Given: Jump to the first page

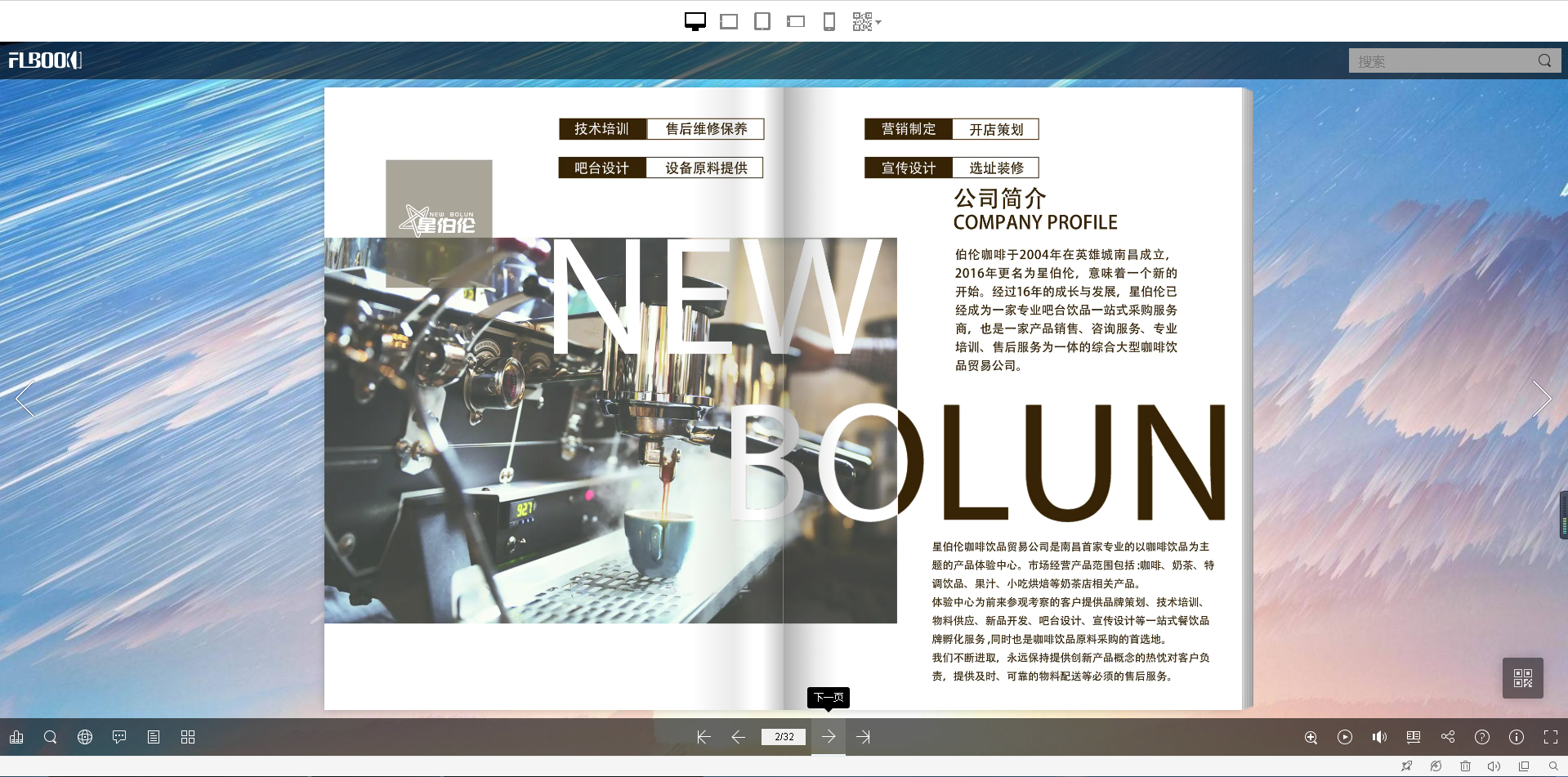Looking at the screenshot, I should 704,737.
